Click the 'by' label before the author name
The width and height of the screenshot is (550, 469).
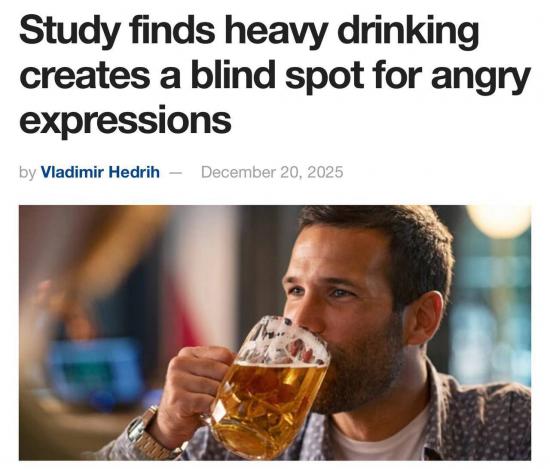click(27, 173)
